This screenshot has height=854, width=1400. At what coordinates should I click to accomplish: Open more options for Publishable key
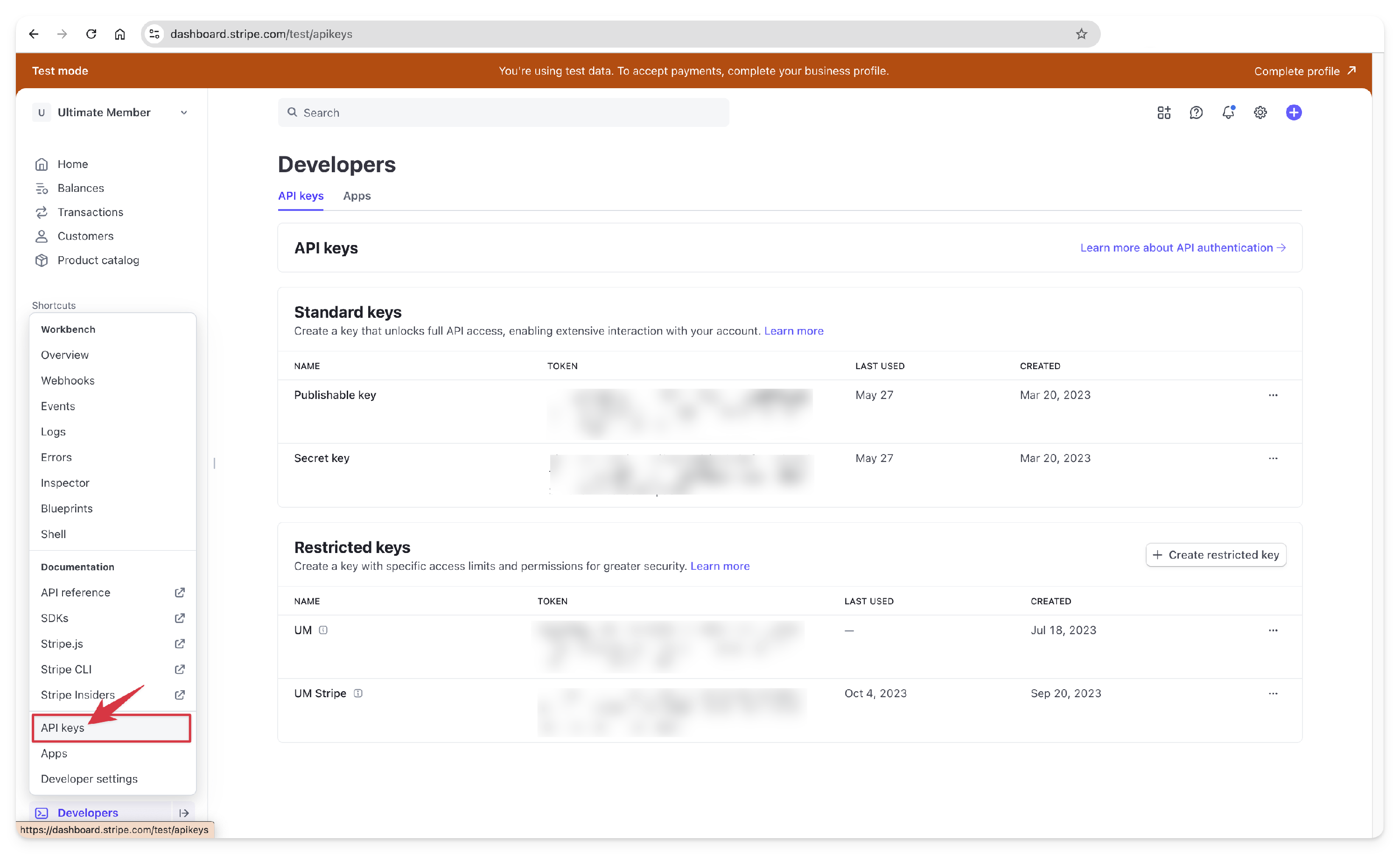(1273, 395)
